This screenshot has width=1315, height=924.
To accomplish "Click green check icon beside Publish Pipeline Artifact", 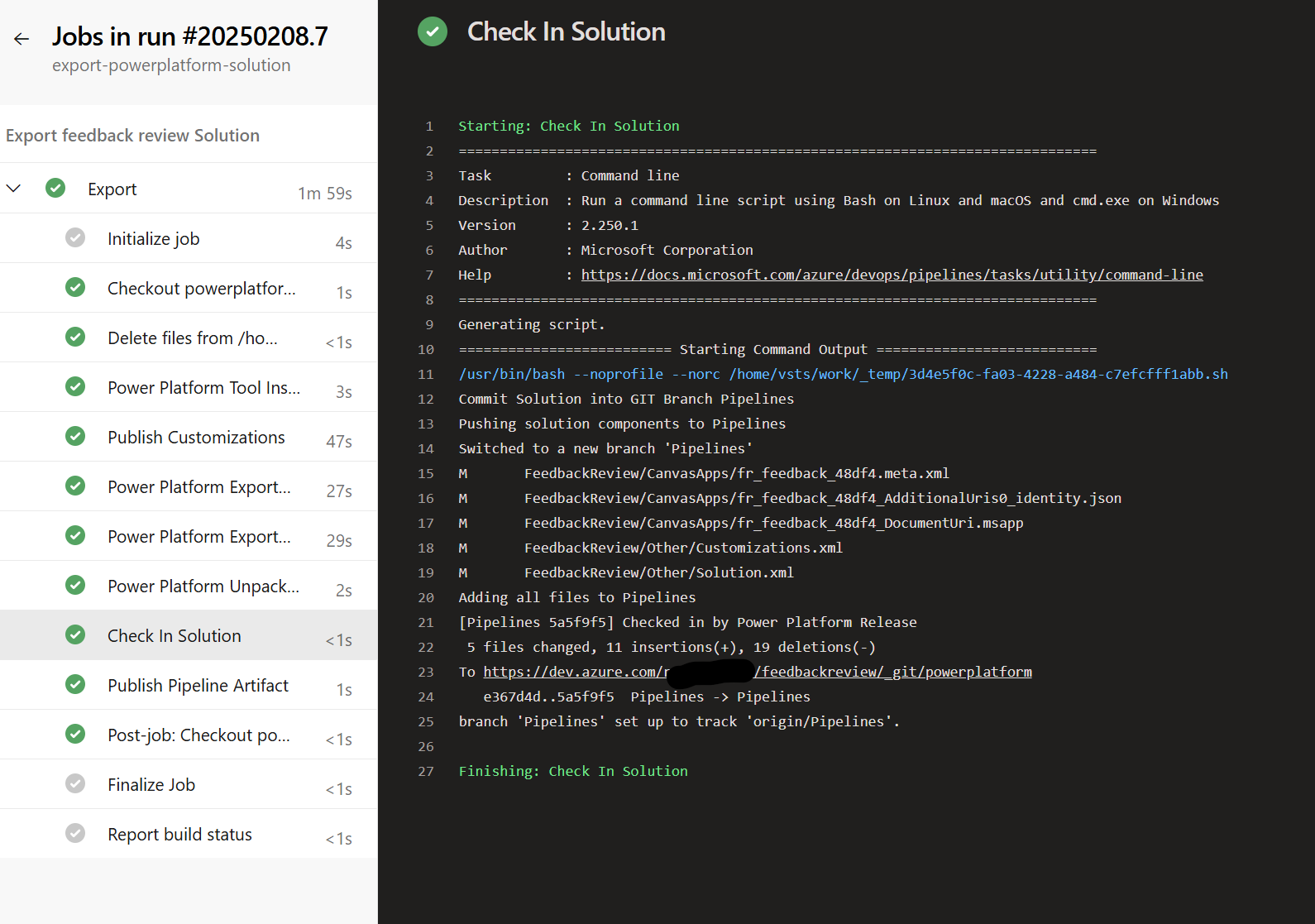I will (x=75, y=685).
